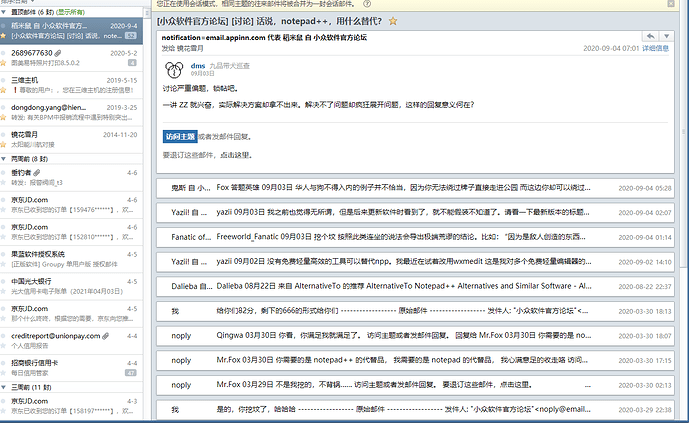Toggle read status dot of 2689677630 mail
This screenshot has width=689, height=423.
coord(3,53)
